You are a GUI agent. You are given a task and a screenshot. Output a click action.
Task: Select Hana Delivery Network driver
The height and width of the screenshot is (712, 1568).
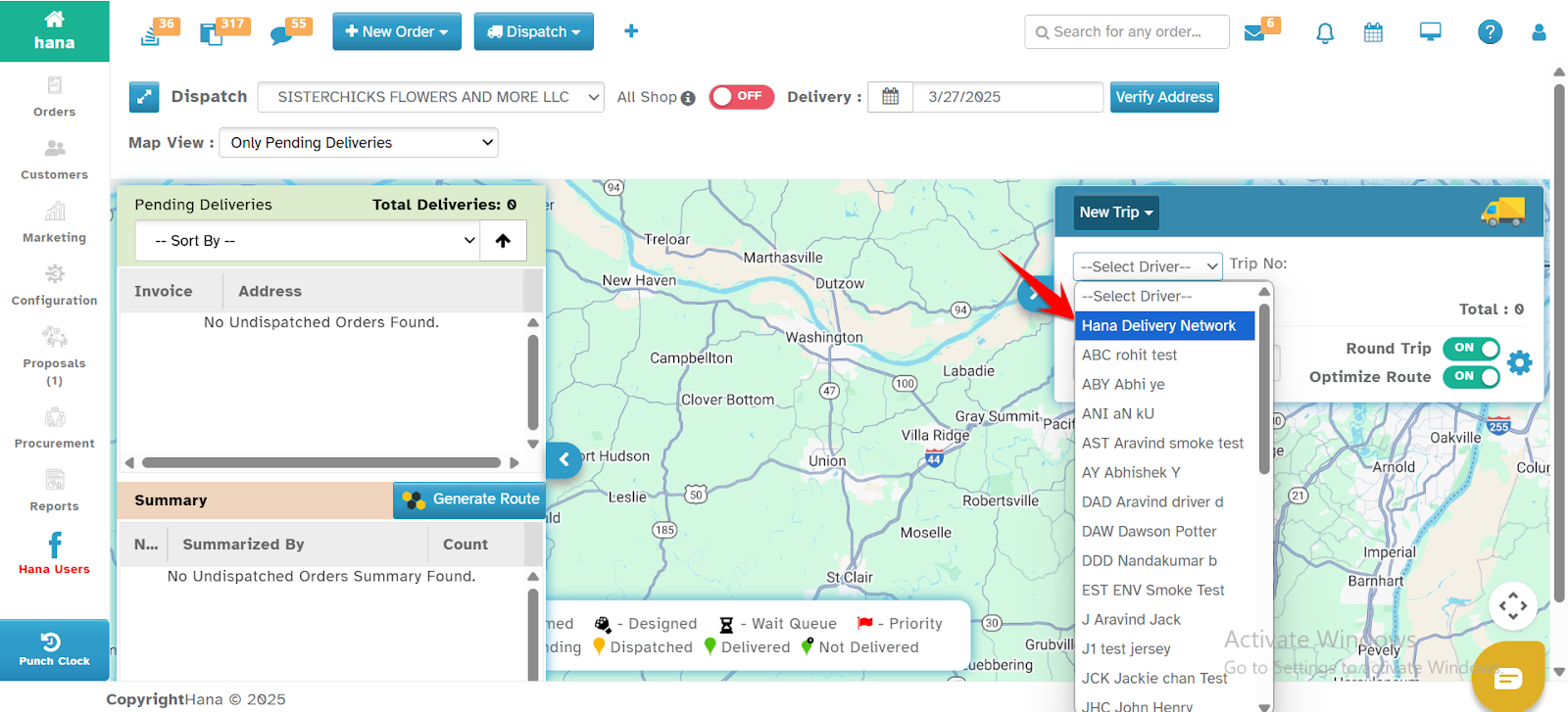coord(1164,326)
